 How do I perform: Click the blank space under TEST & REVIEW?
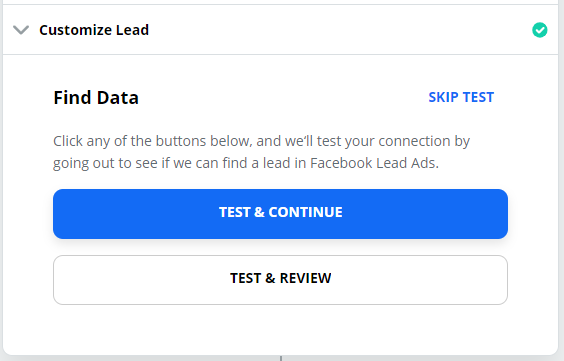pyautogui.click(x=280, y=329)
